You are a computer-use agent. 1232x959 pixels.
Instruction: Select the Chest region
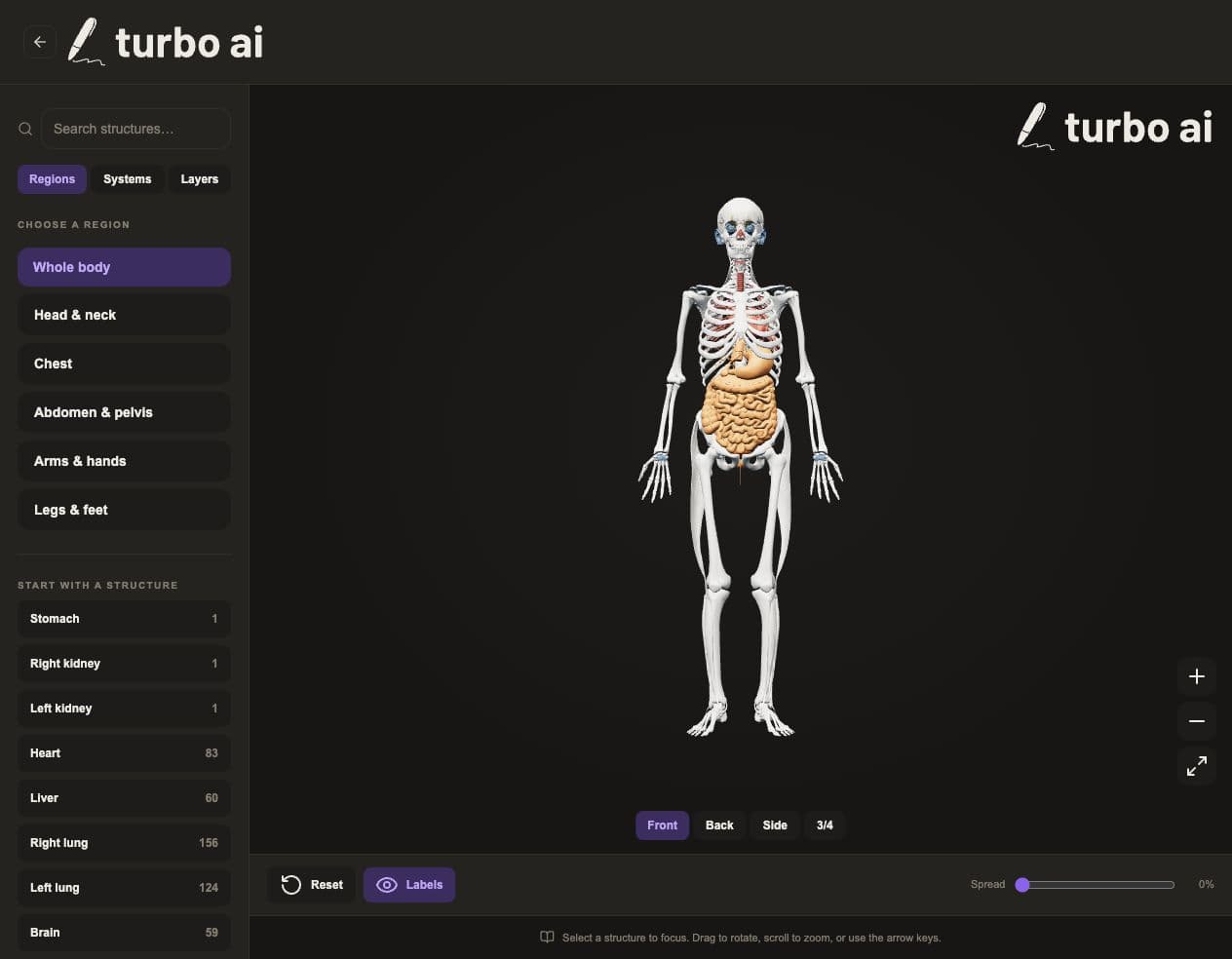click(x=124, y=364)
